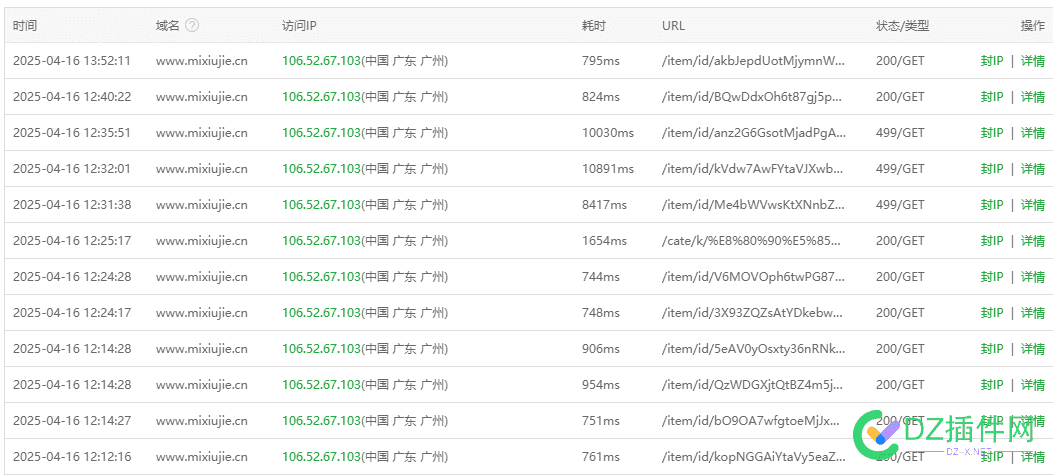Click the URL column header
The image size is (1053, 475).
(673, 26)
